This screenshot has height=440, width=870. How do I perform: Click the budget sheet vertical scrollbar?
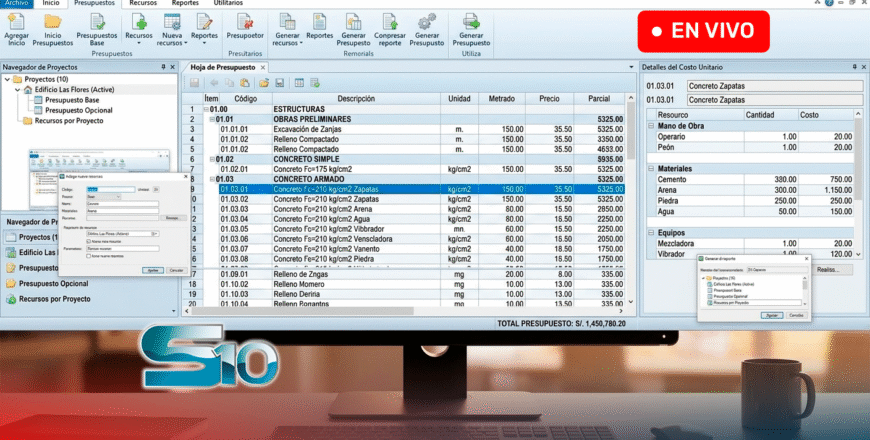(x=631, y=200)
